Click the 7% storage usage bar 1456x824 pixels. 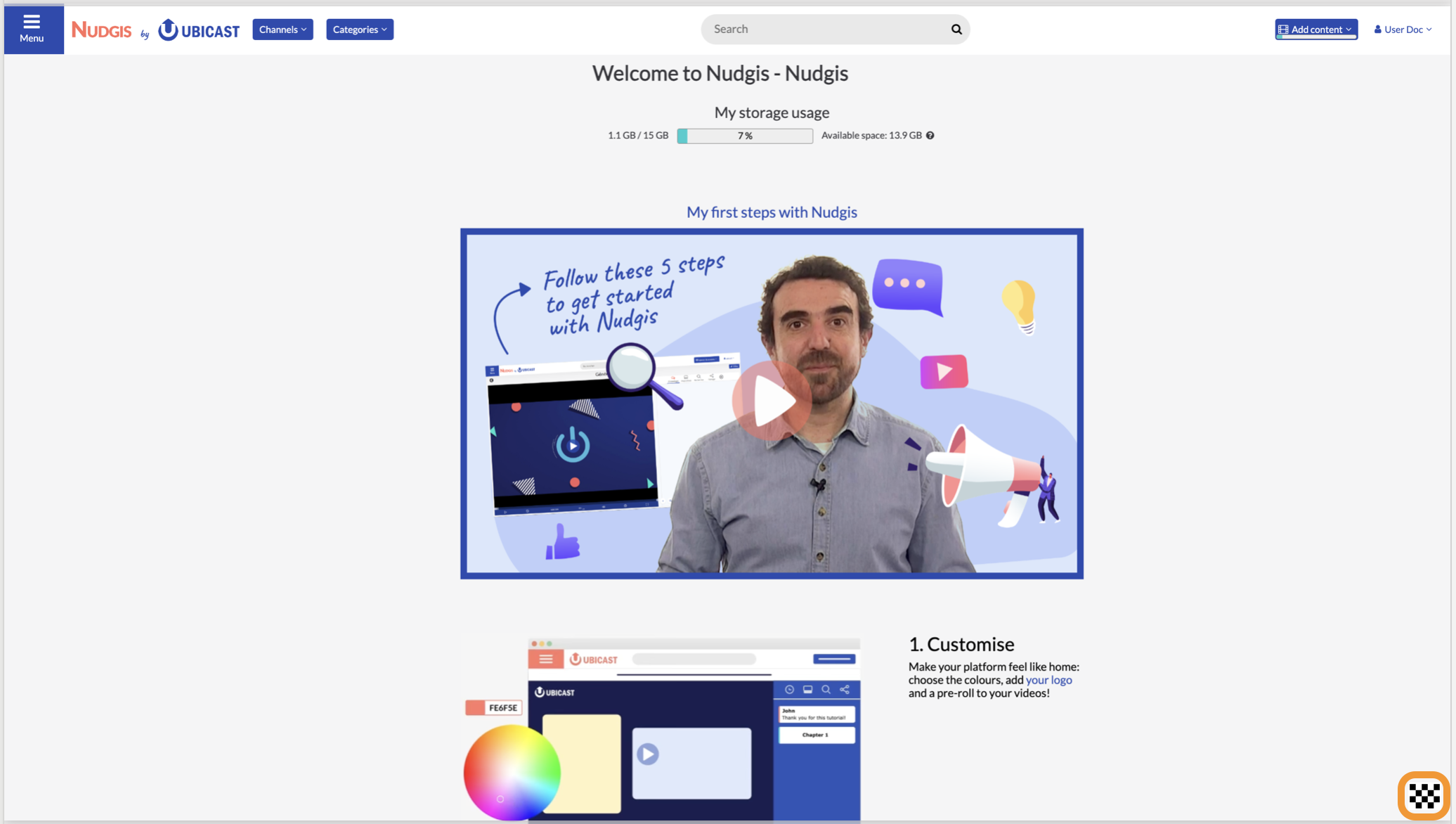[x=745, y=136]
